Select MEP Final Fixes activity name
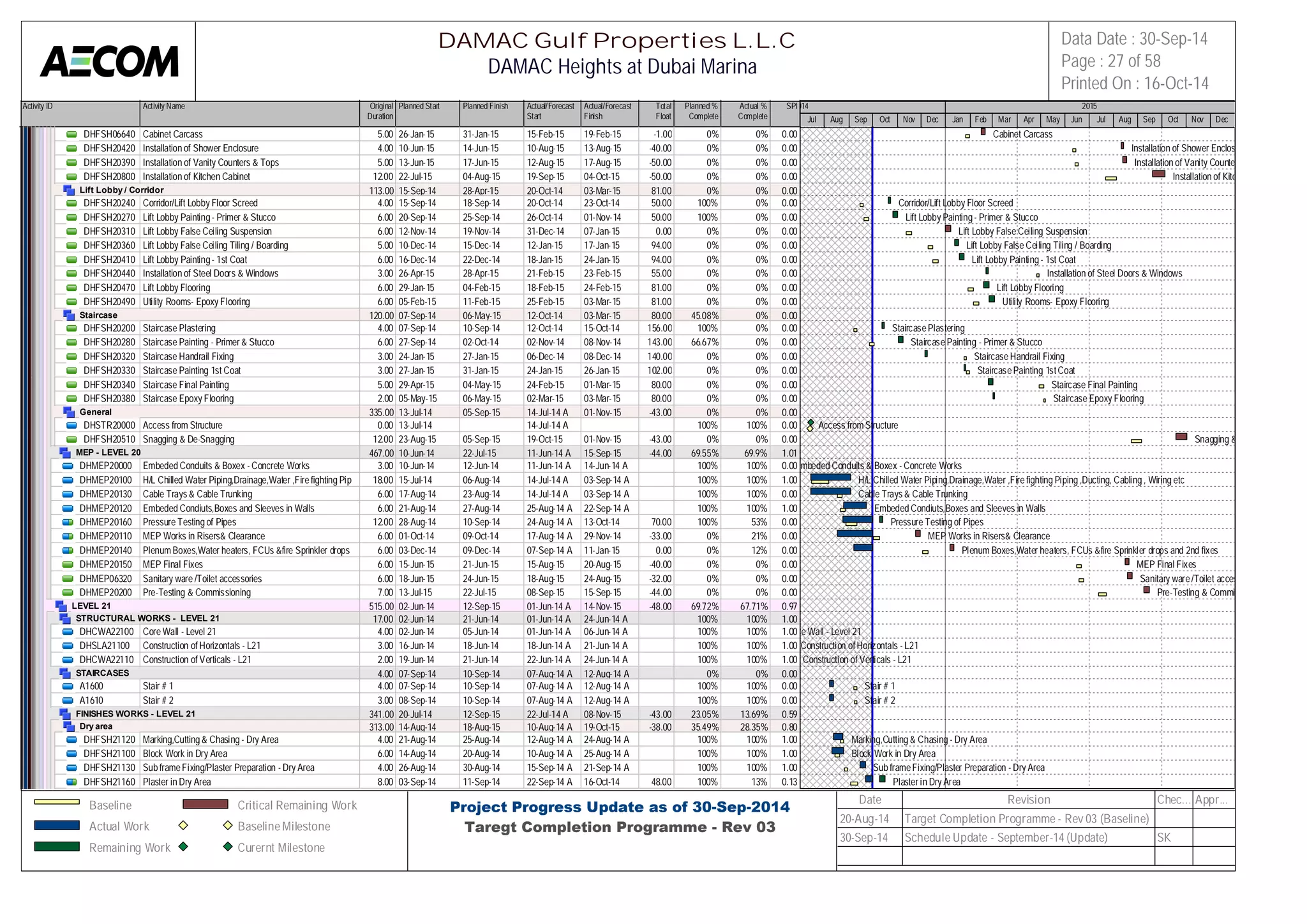 [x=173, y=565]
